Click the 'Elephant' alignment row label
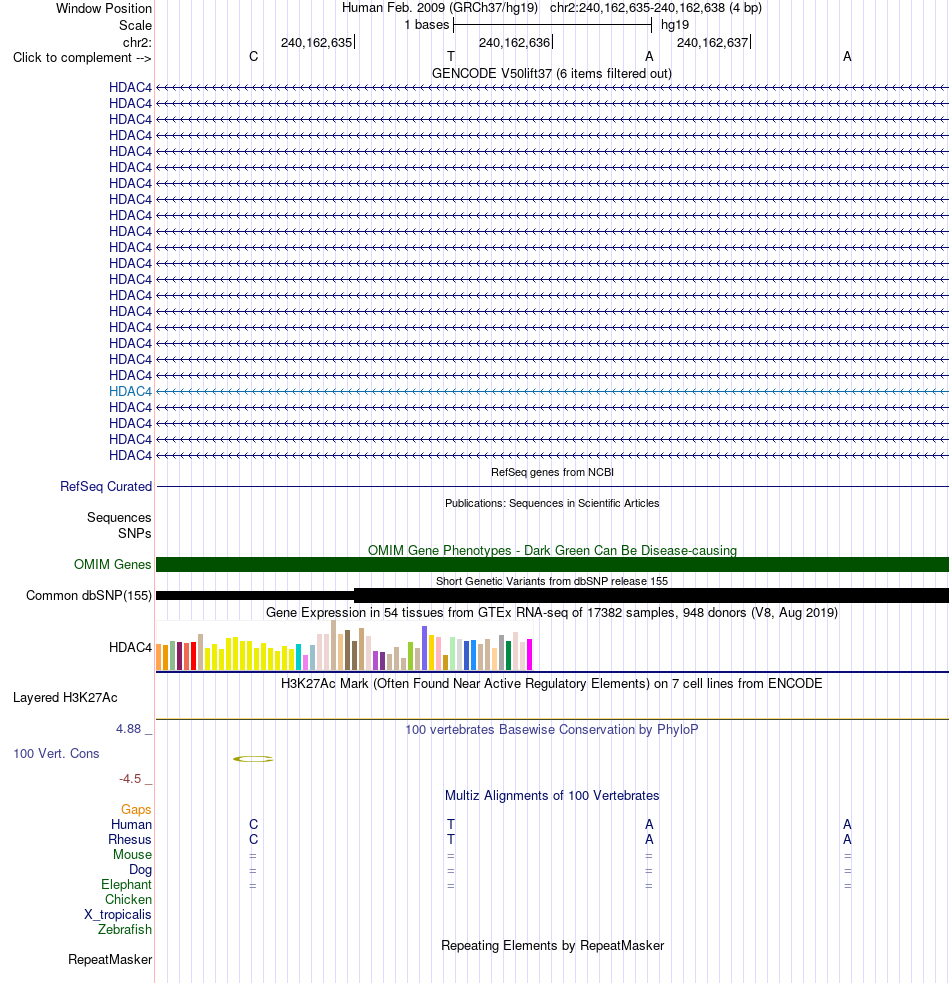Image resolution: width=950 pixels, height=983 pixels. pyautogui.click(x=127, y=885)
